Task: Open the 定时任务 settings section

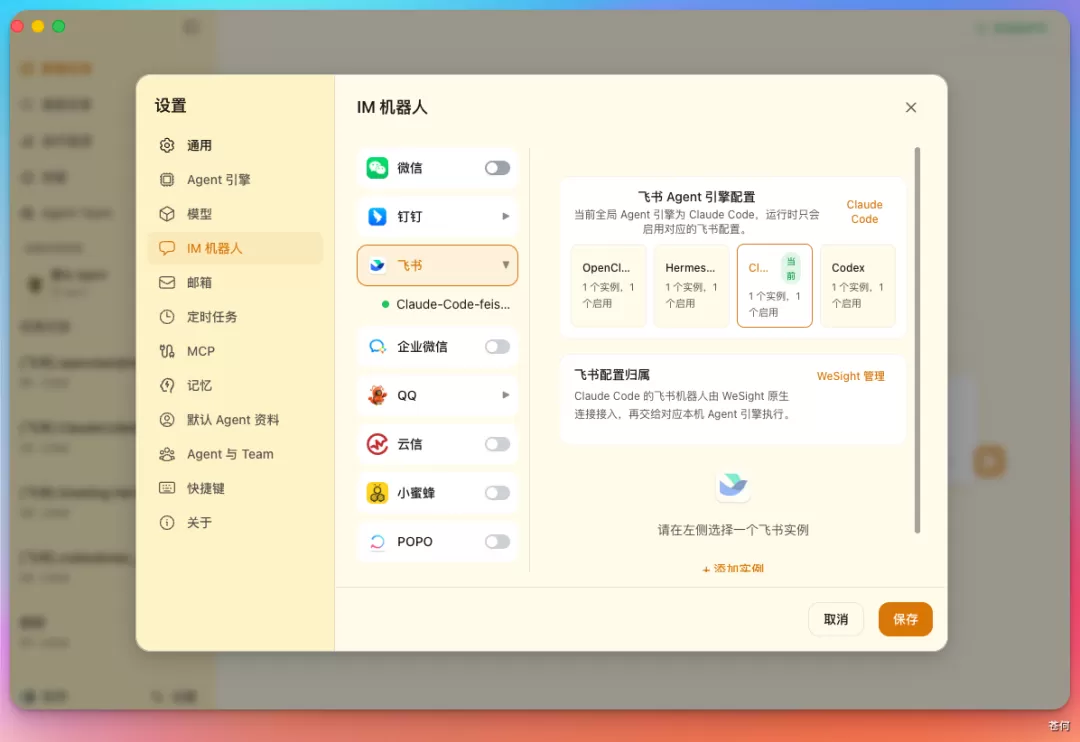Action: coord(235,317)
